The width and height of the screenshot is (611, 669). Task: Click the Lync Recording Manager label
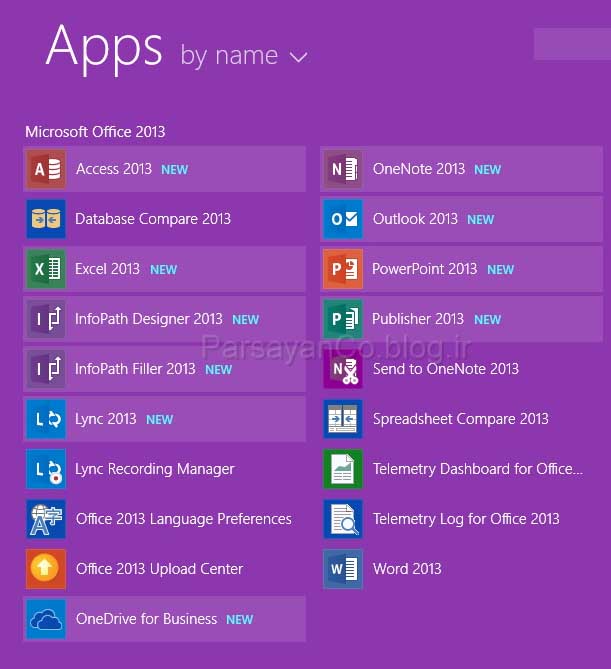point(155,469)
